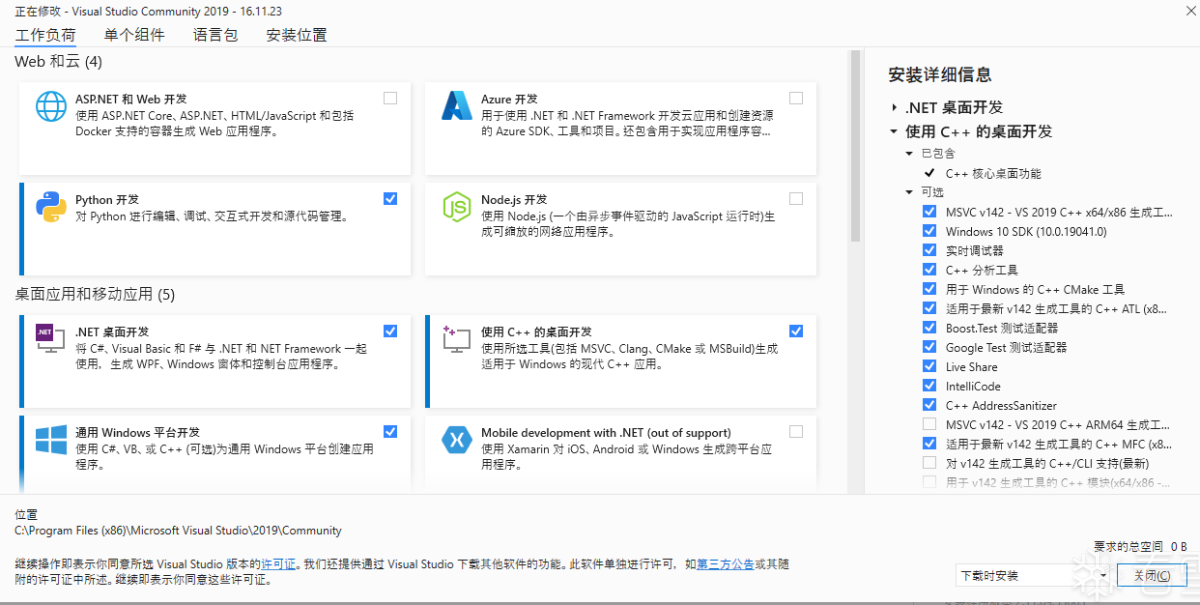
Task: Click the 要求的总空间 0 B label
Action: (1140, 546)
